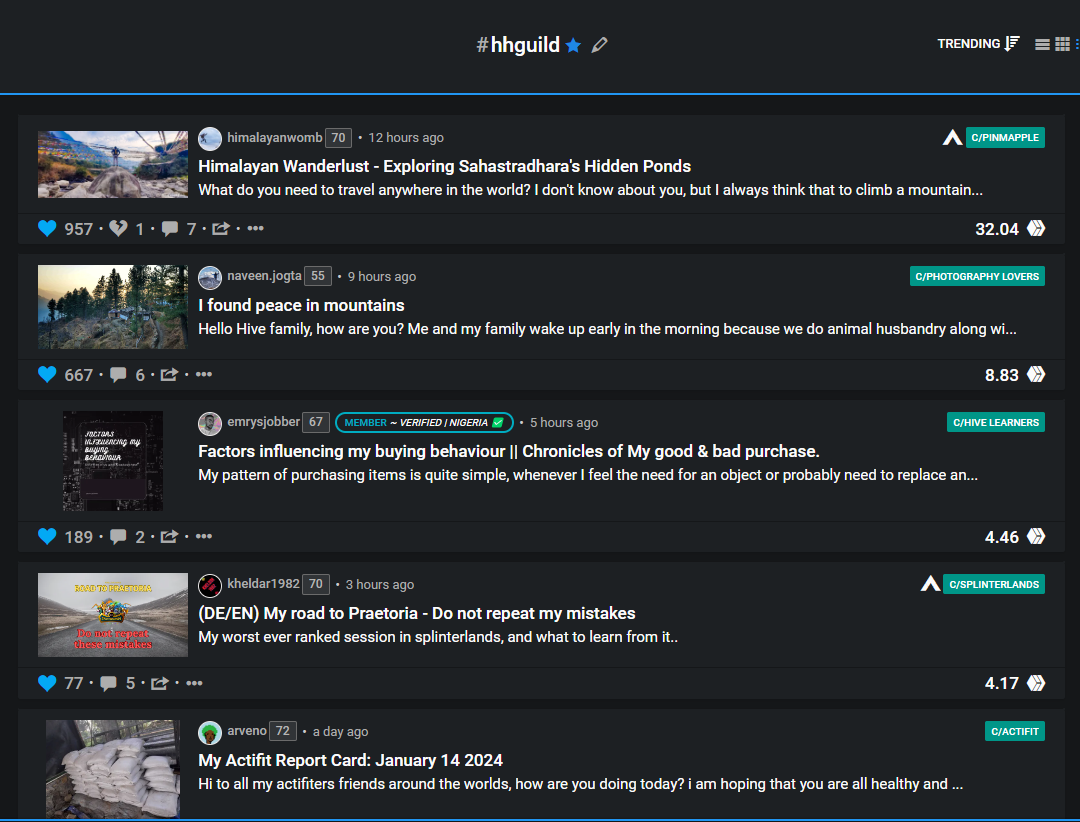1080x822 pixels.
Task: Show payout details for 4.46
Action: point(1001,537)
